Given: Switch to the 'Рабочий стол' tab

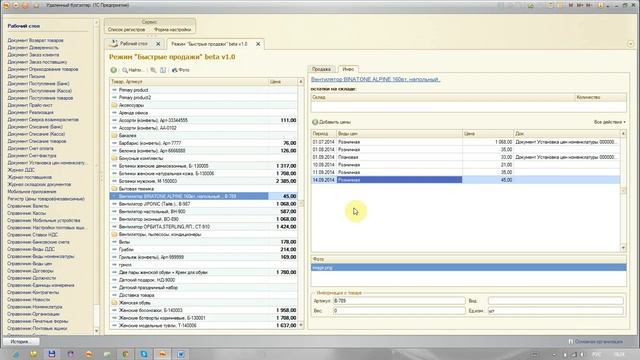Looking at the screenshot, I should pos(133,44).
